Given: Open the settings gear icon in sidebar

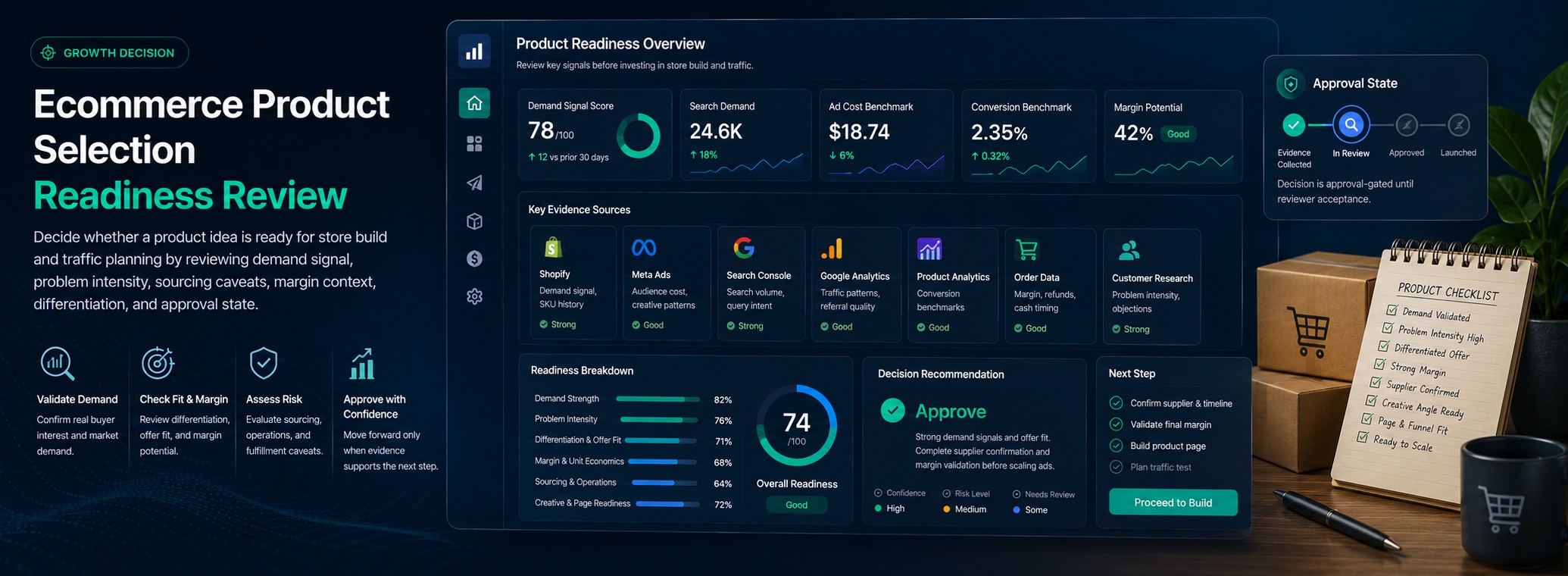Looking at the screenshot, I should (x=474, y=296).
